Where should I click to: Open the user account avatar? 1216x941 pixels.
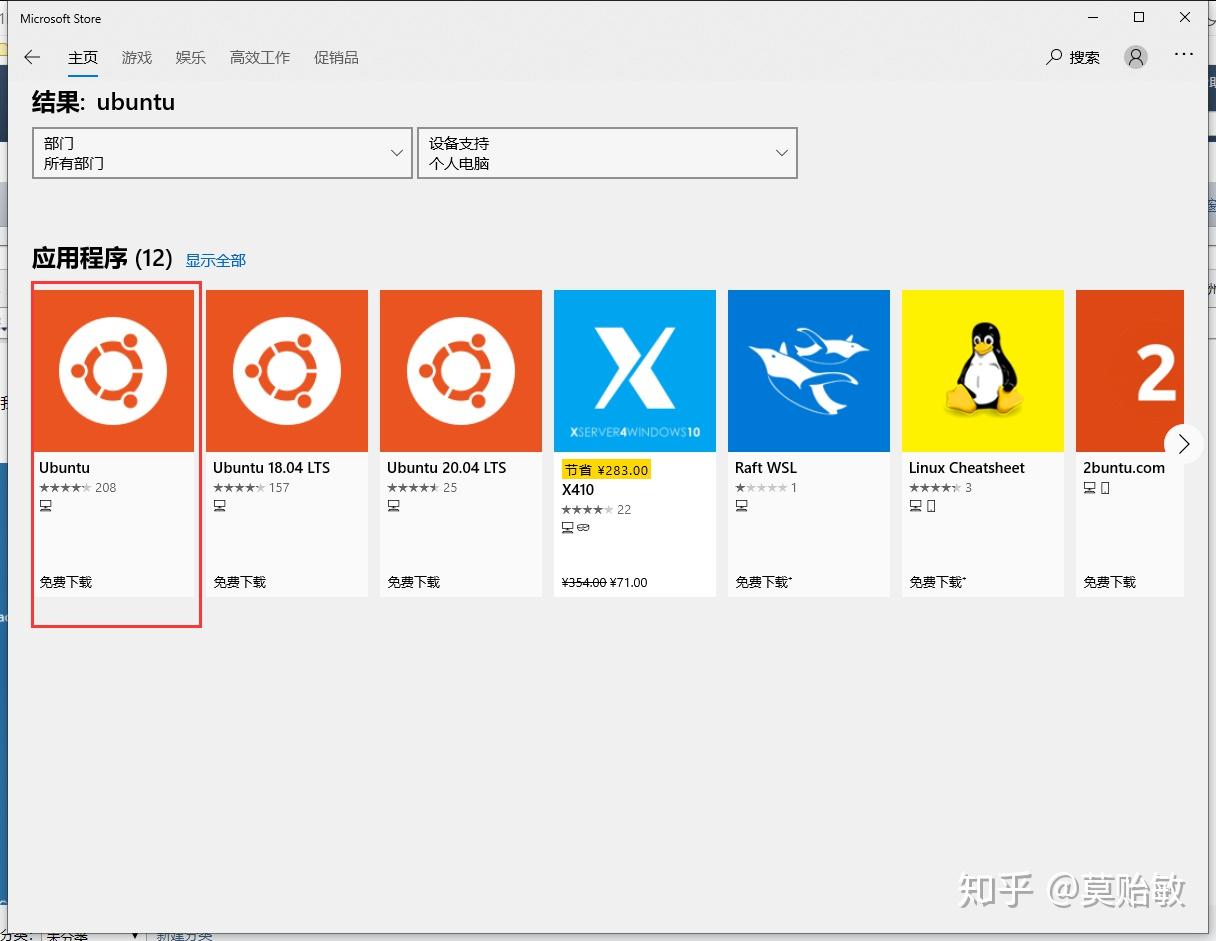1136,57
